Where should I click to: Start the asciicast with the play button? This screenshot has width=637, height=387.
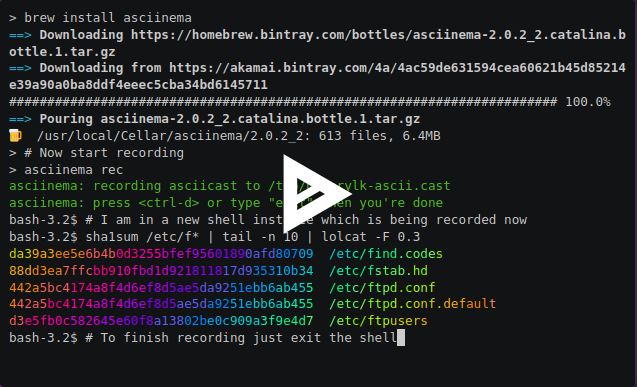point(317,194)
